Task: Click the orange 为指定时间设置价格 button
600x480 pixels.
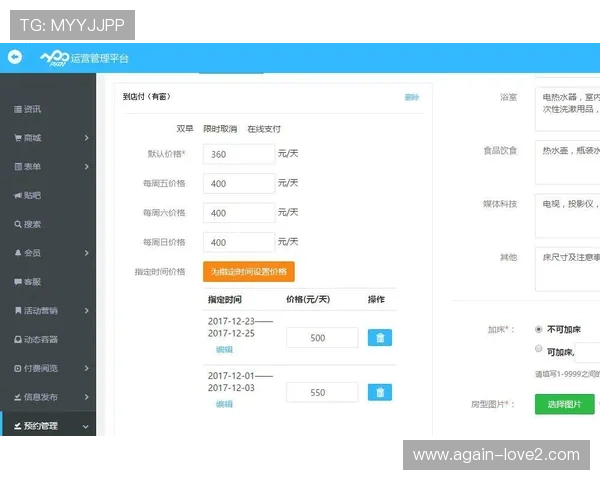Action: (x=249, y=272)
